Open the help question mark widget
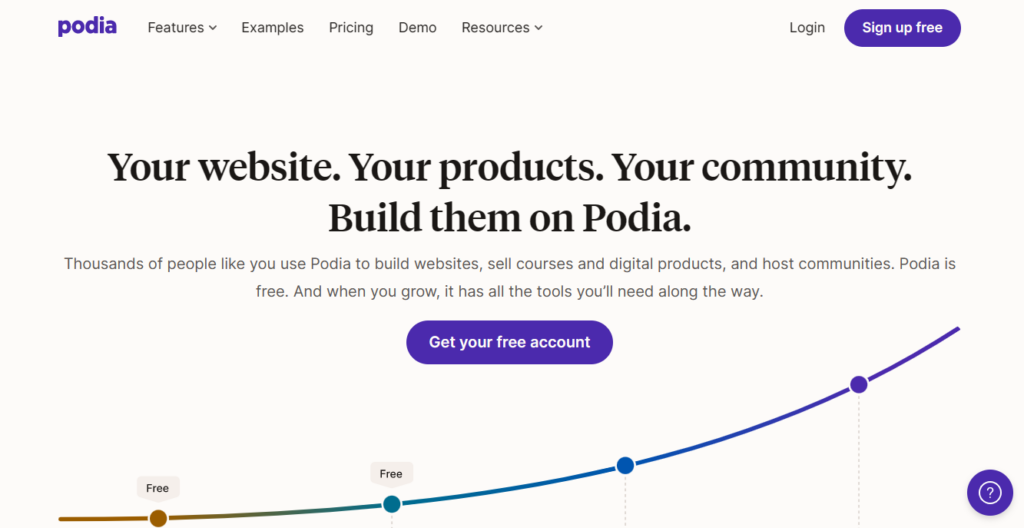This screenshot has height=528, width=1024. tap(990, 493)
